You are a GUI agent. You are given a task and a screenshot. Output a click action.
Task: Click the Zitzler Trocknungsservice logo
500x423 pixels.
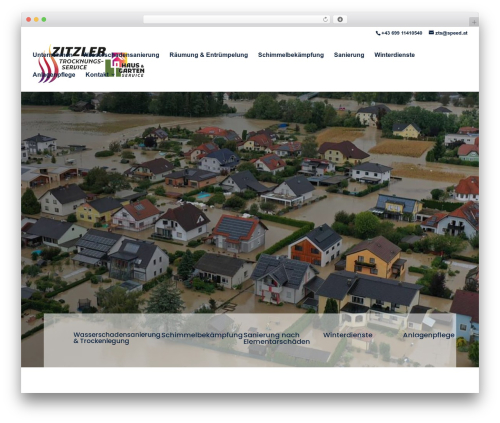tap(71, 64)
